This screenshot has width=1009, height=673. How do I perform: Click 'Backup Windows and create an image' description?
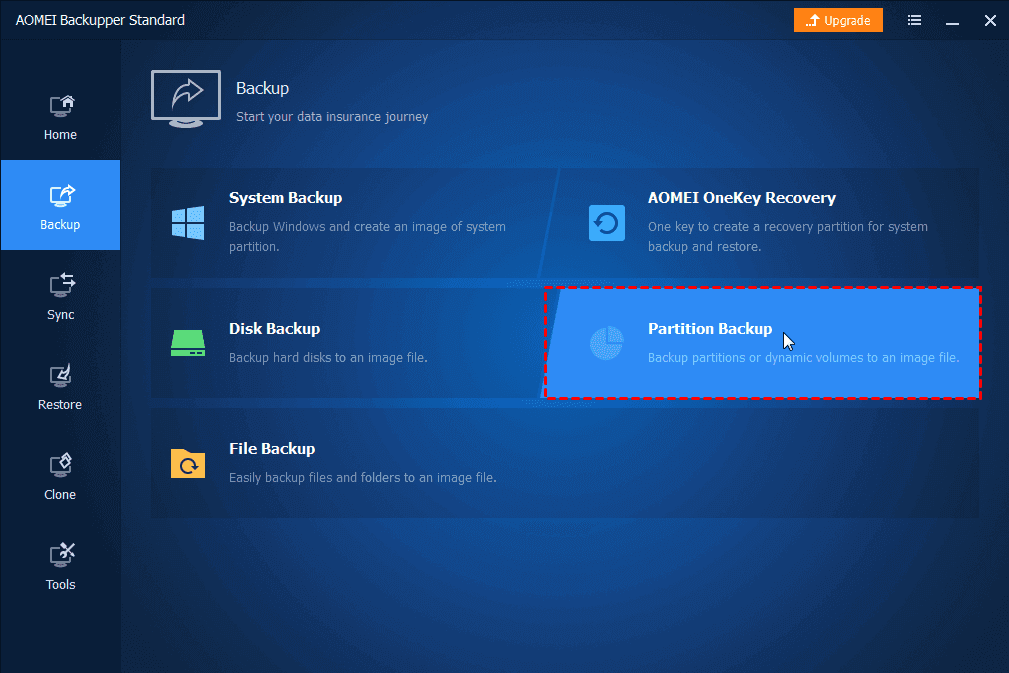(367, 236)
